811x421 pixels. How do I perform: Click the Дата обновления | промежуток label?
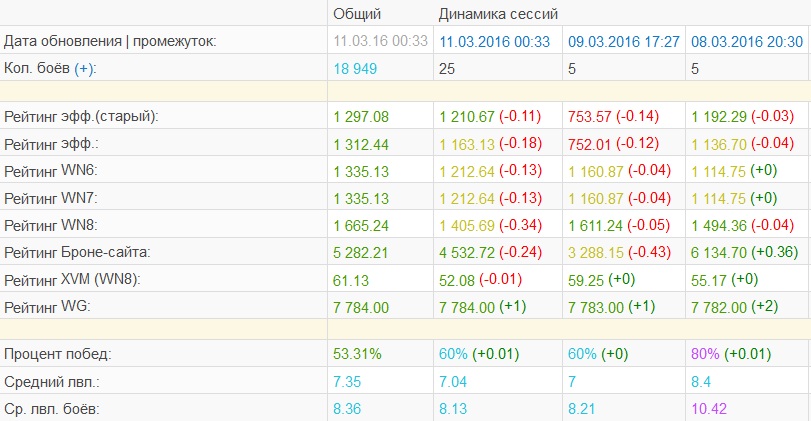pos(110,41)
